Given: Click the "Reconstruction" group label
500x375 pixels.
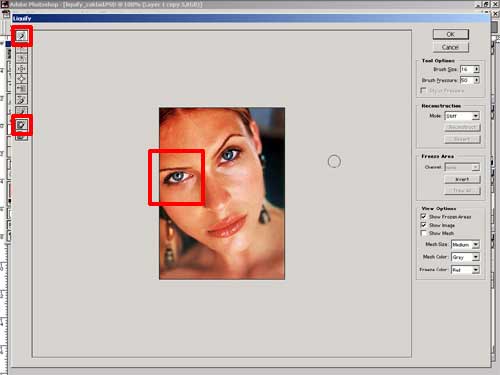Looking at the screenshot, I should tap(441, 106).
